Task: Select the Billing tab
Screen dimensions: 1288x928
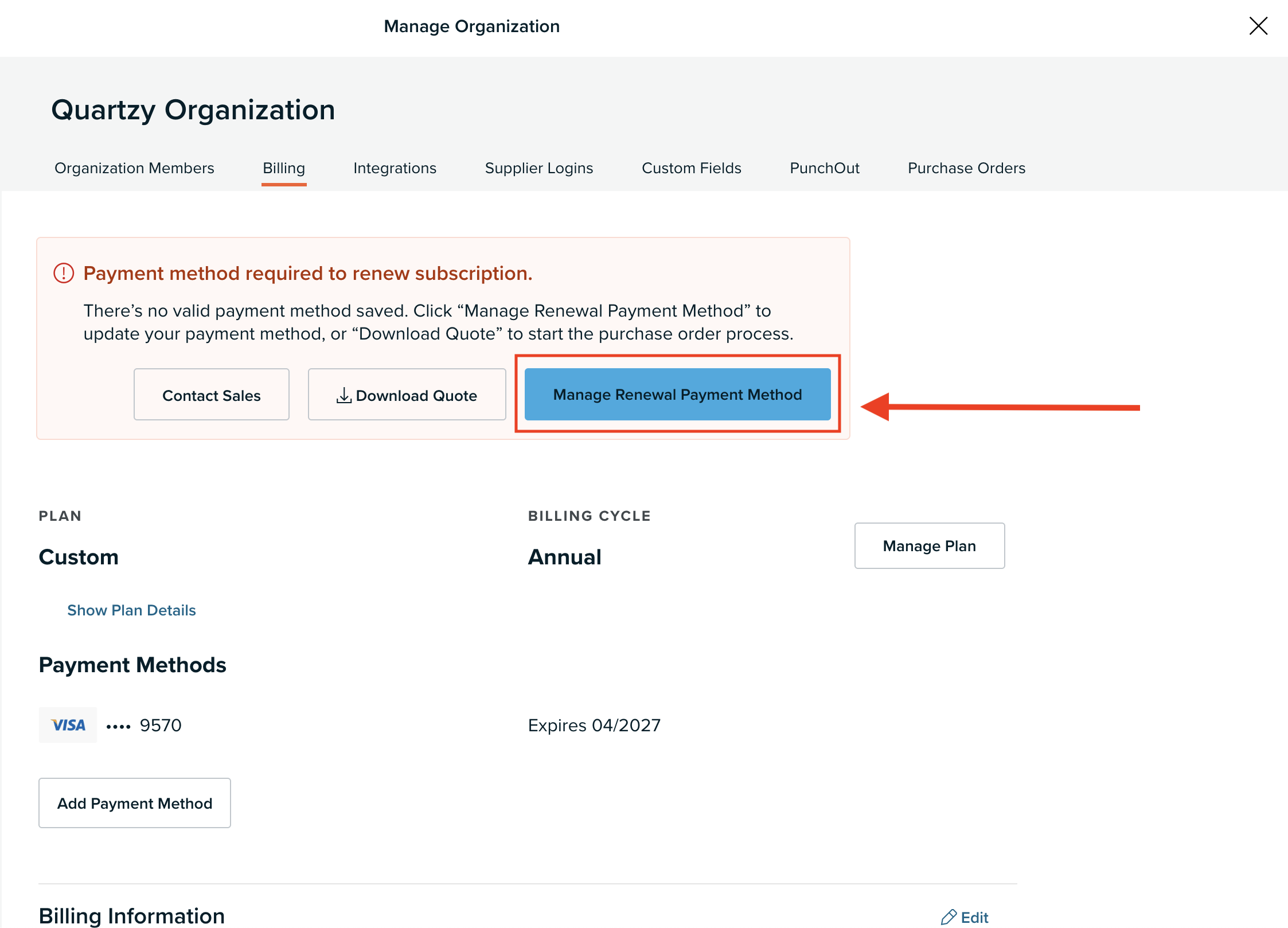Action: click(x=284, y=168)
